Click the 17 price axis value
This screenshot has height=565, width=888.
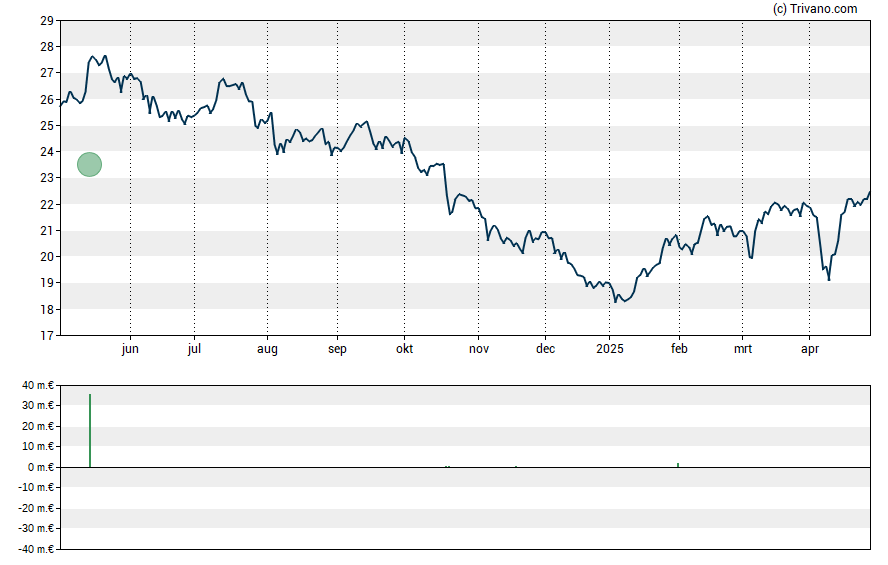pyautogui.click(x=47, y=336)
